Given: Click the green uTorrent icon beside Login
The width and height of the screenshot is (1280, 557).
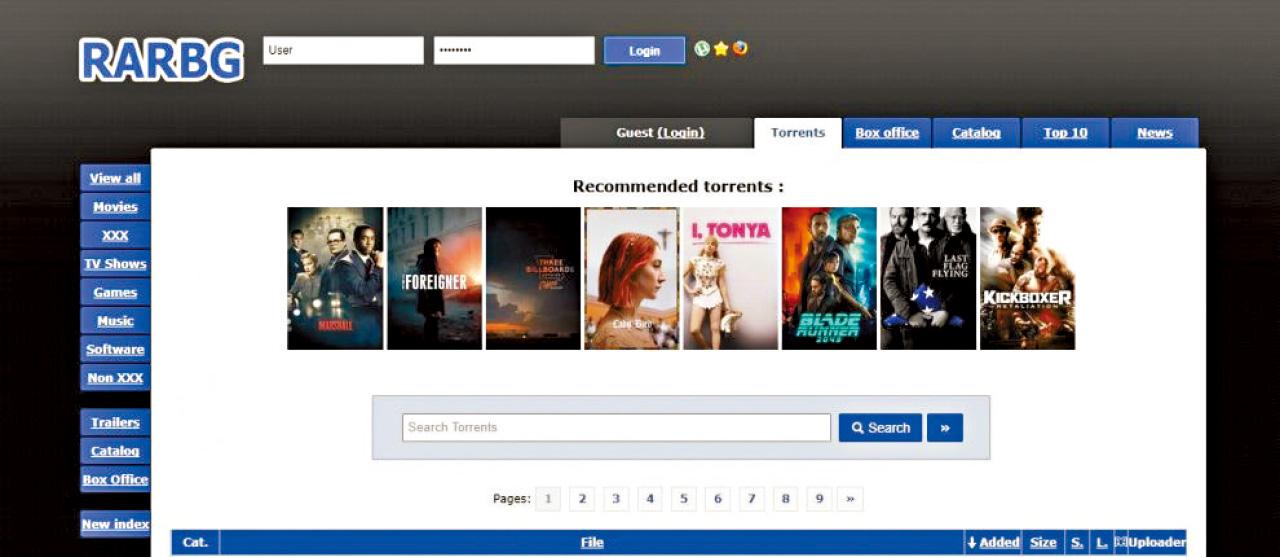Looking at the screenshot, I should tap(702, 48).
